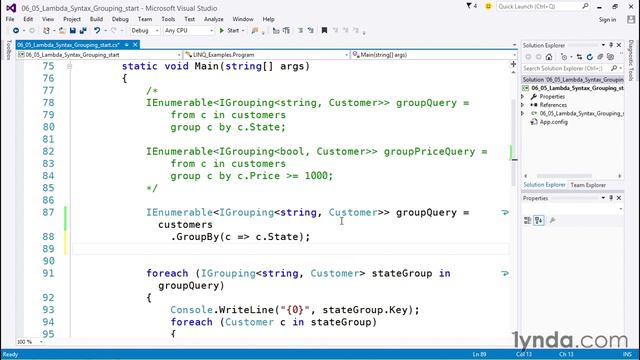
Task: Click the Open File folder icon
Action: tap(62, 31)
